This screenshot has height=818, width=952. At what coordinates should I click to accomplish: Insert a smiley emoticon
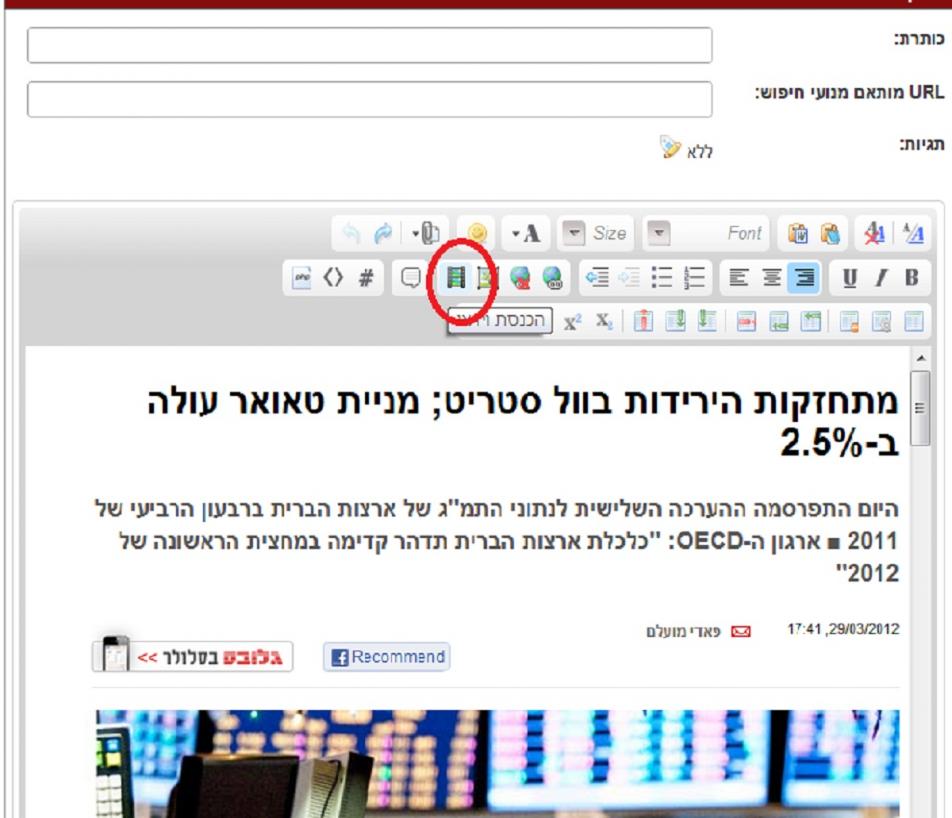coord(478,233)
